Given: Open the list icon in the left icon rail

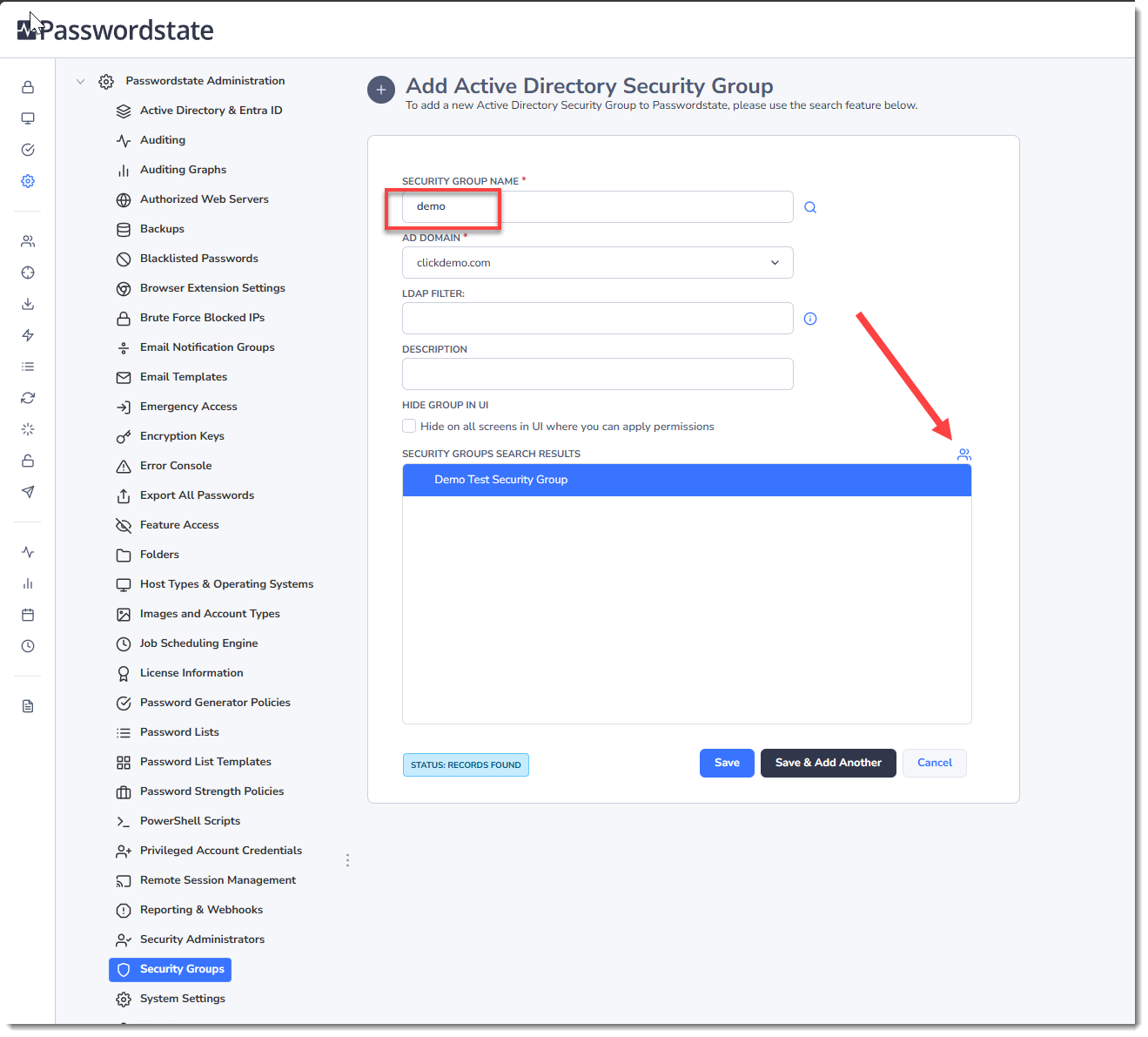Looking at the screenshot, I should coord(28,367).
